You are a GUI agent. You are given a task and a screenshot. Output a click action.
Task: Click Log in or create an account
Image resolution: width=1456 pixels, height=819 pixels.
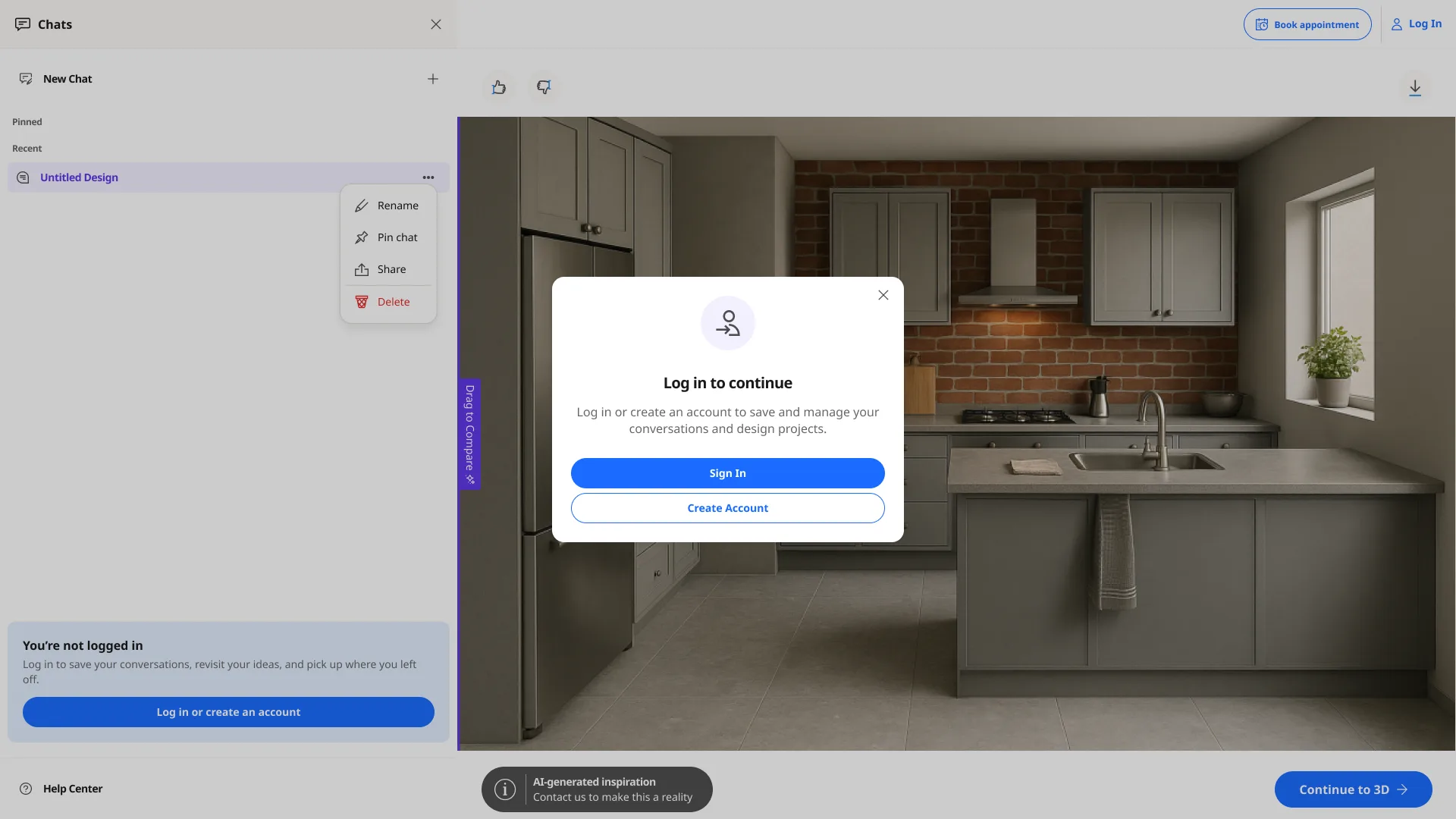(228, 712)
